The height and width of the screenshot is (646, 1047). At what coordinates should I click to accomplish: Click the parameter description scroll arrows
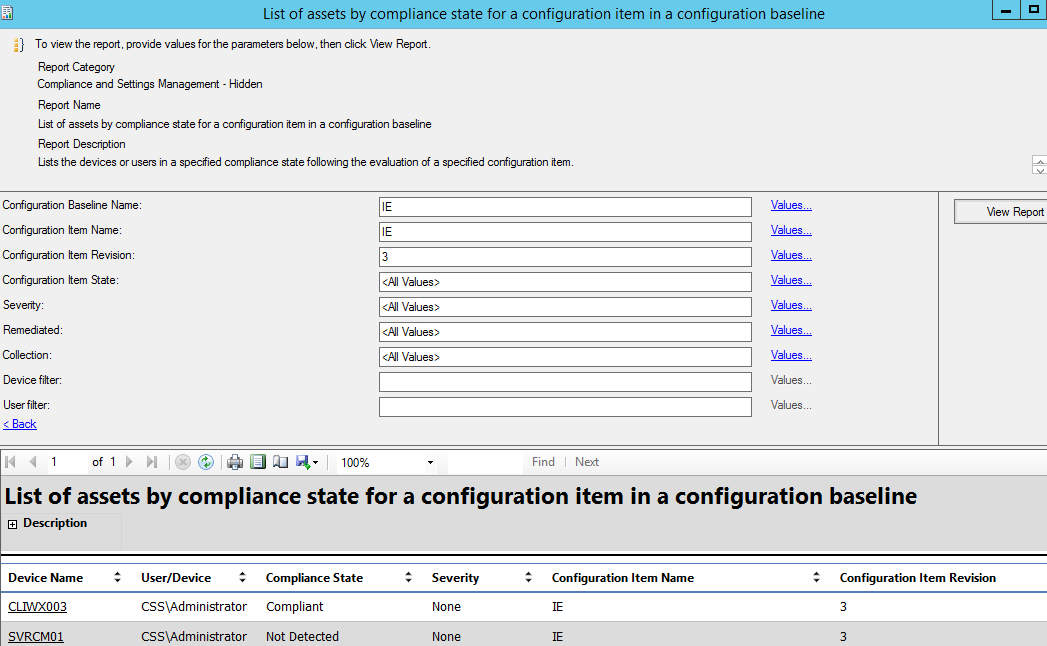(1040, 165)
